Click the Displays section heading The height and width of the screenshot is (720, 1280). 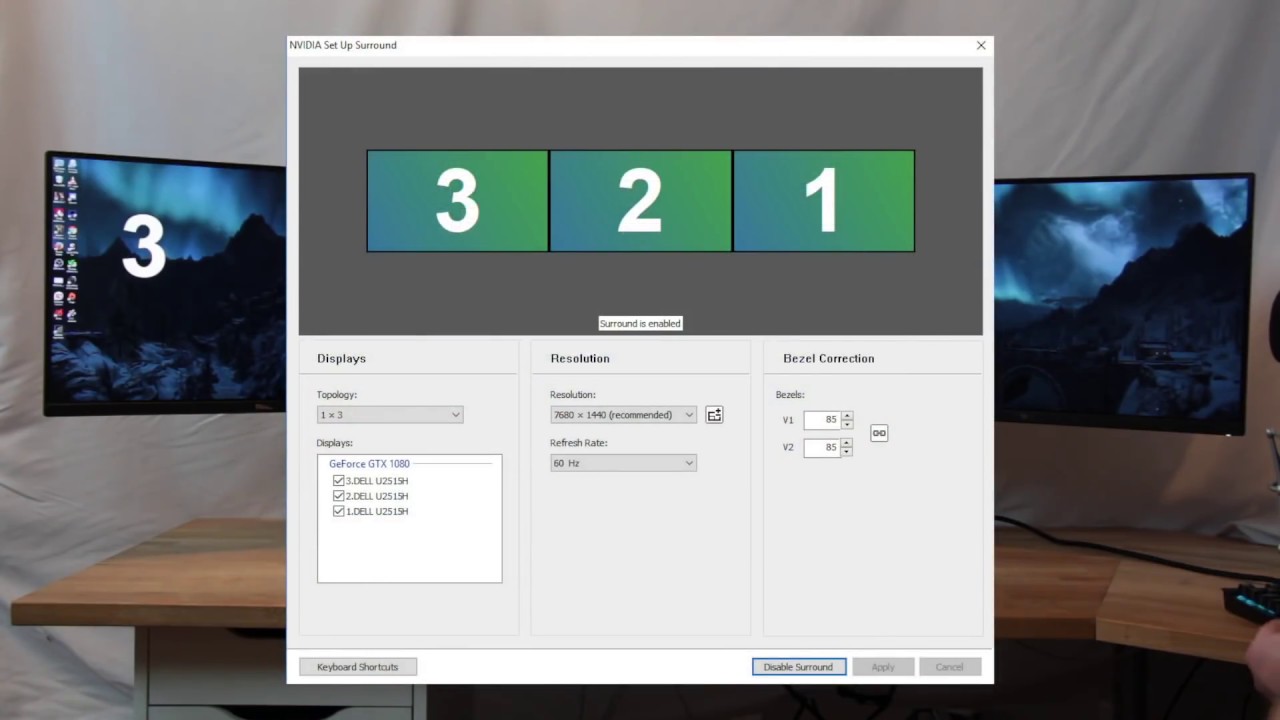tap(342, 358)
